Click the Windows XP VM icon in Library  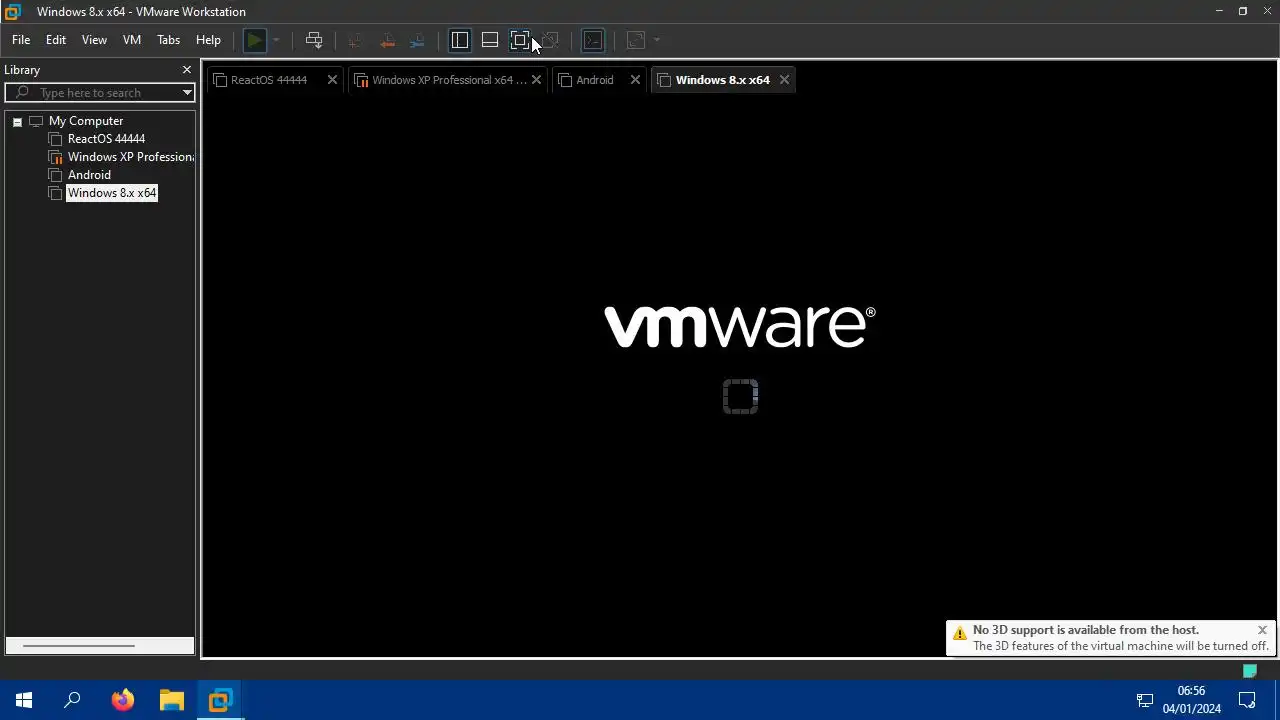(x=56, y=157)
